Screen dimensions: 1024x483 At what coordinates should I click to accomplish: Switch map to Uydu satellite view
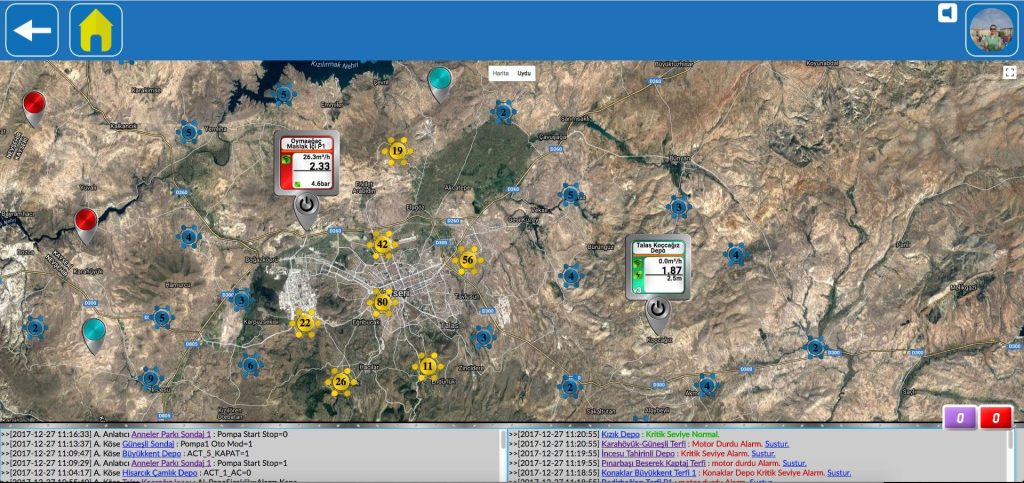coord(524,73)
